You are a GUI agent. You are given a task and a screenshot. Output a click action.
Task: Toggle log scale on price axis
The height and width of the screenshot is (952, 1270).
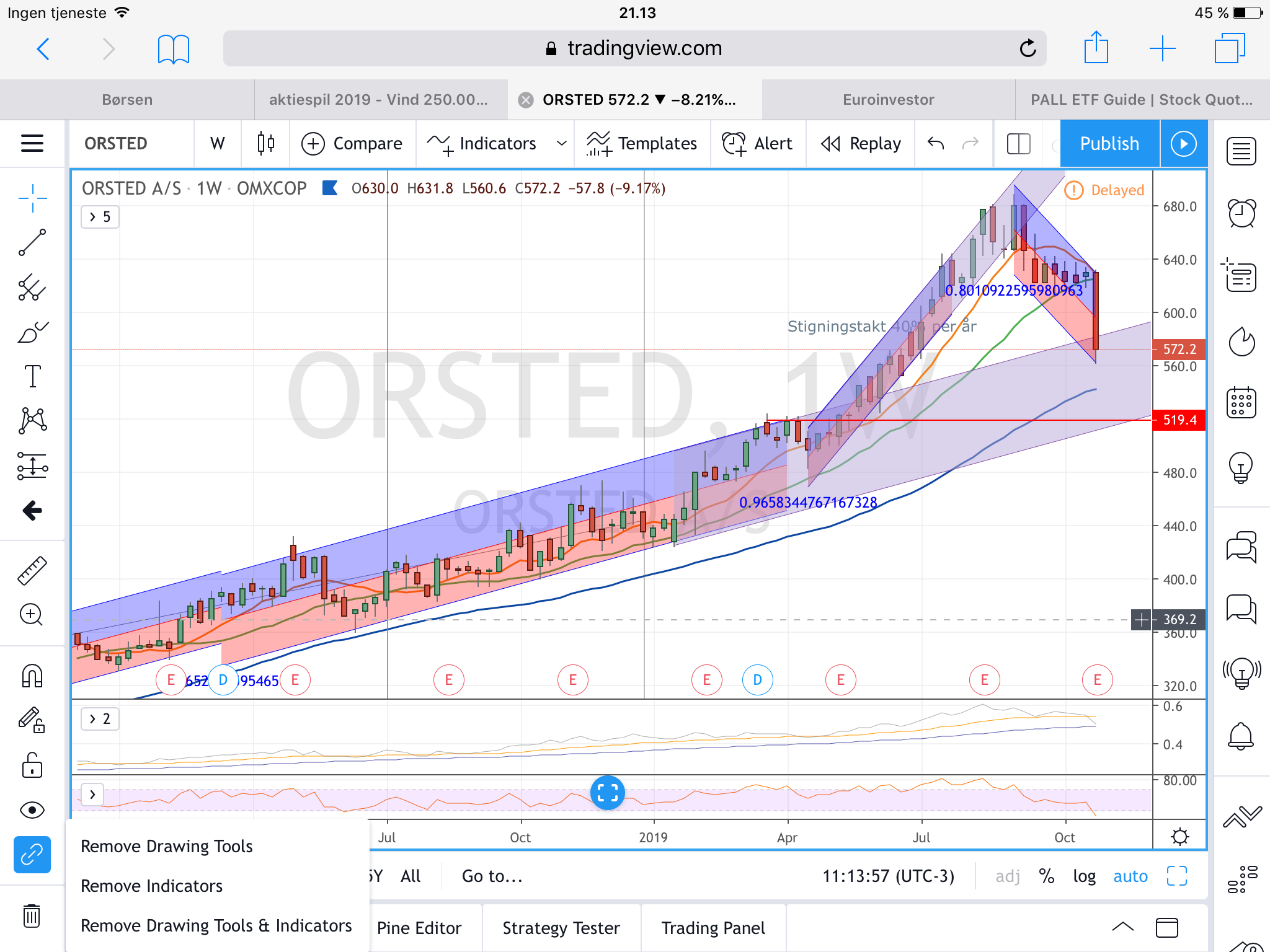point(1084,876)
